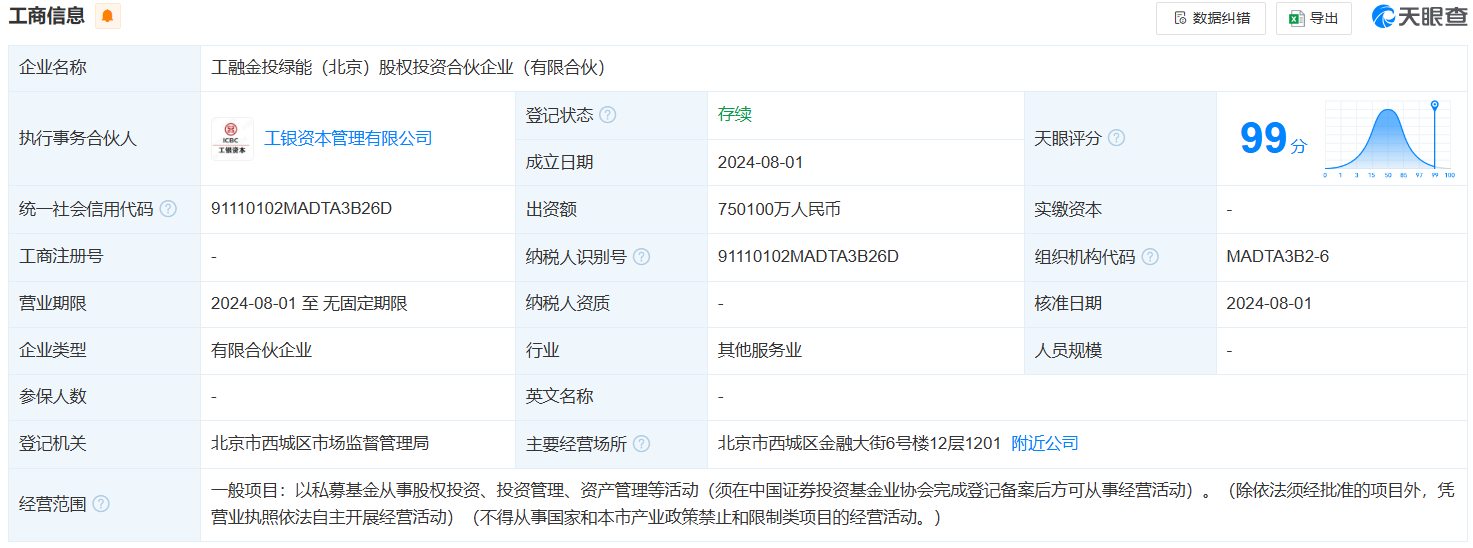Image resolution: width=1473 pixels, height=548 pixels.
Task: Click the credit code 91110102MADTA3B26D in 统一社会信用代码 row
Action: tap(301, 209)
